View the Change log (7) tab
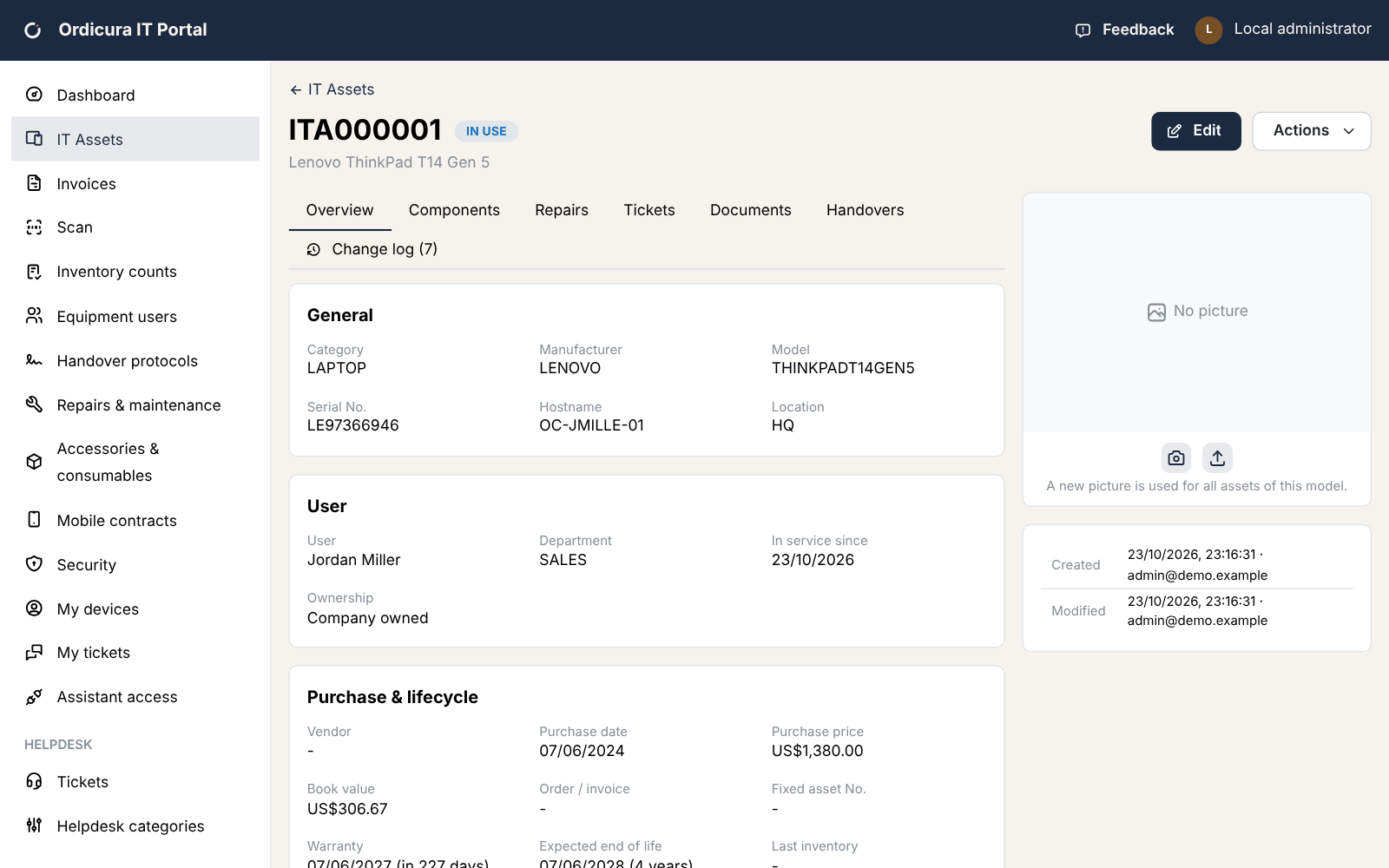Image resolution: width=1389 pixels, height=868 pixels. 372,249
